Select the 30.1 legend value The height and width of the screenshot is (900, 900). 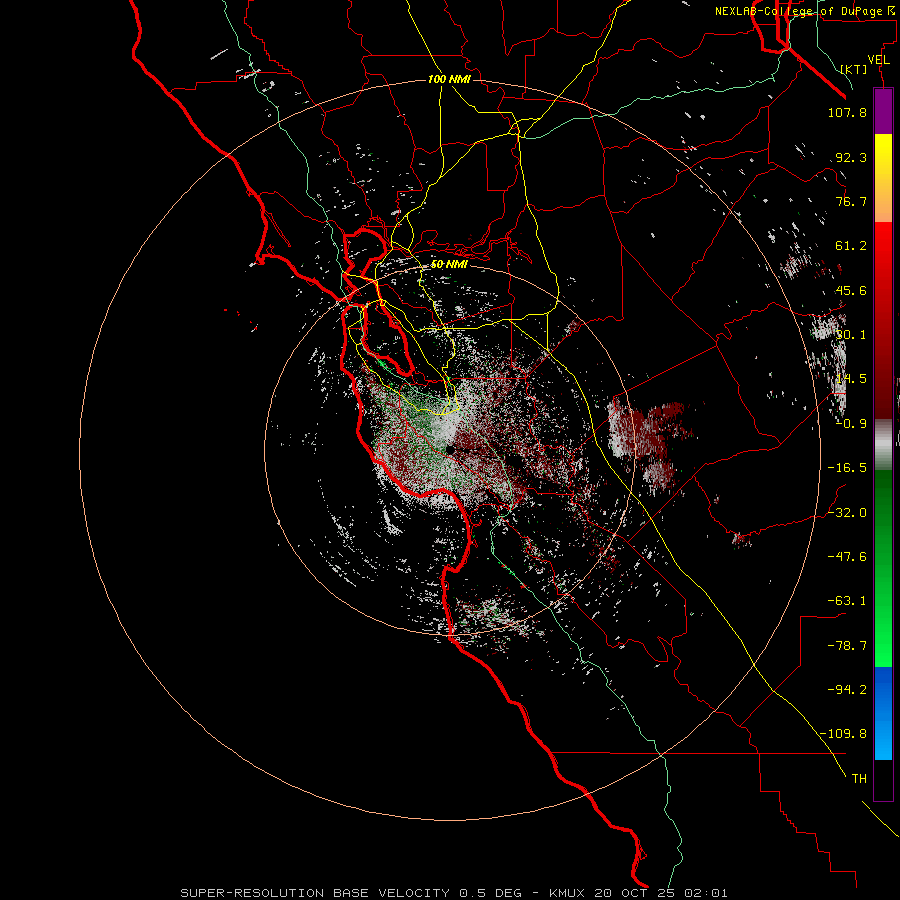coord(851,335)
